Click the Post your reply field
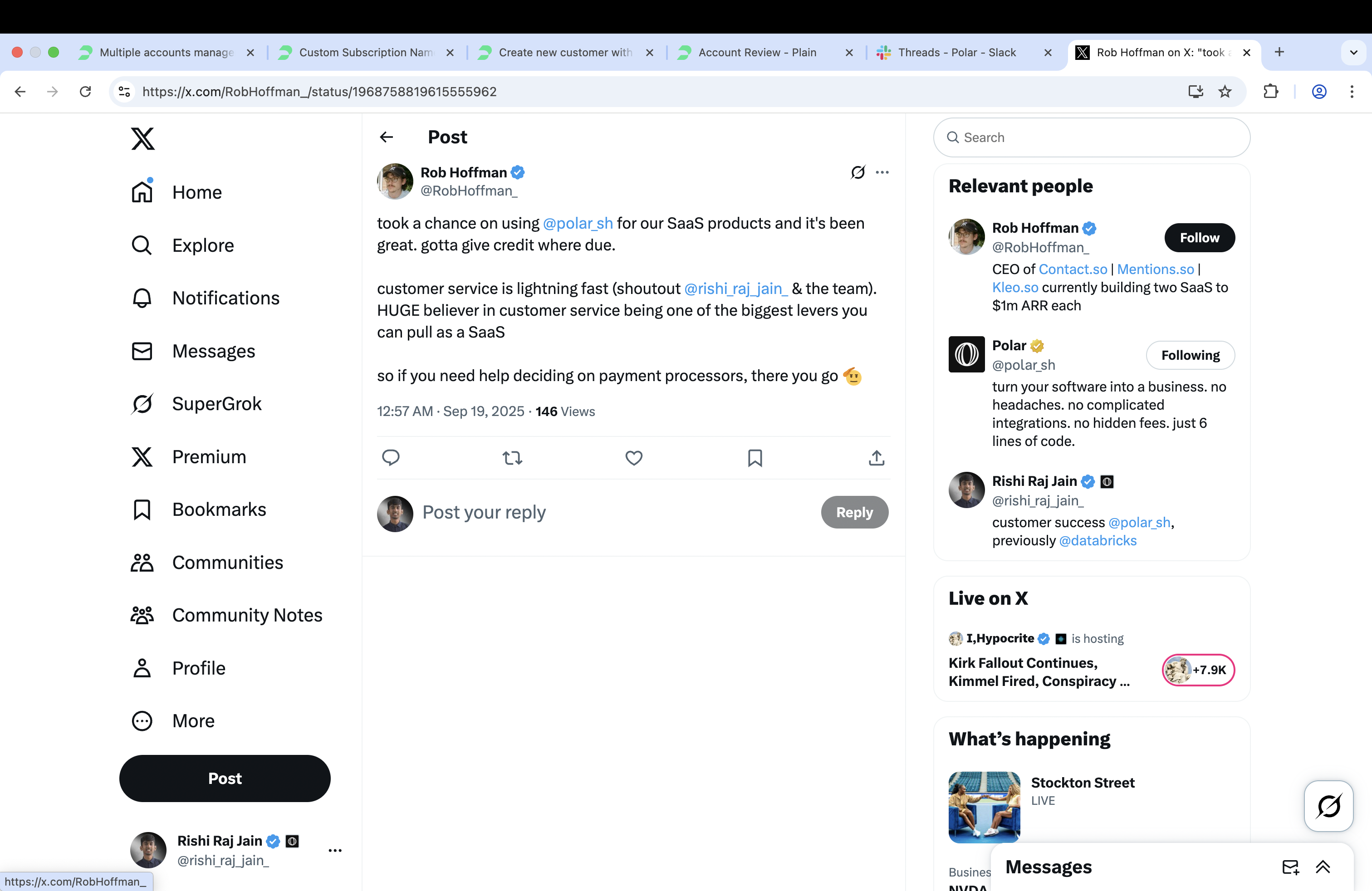 click(x=519, y=512)
